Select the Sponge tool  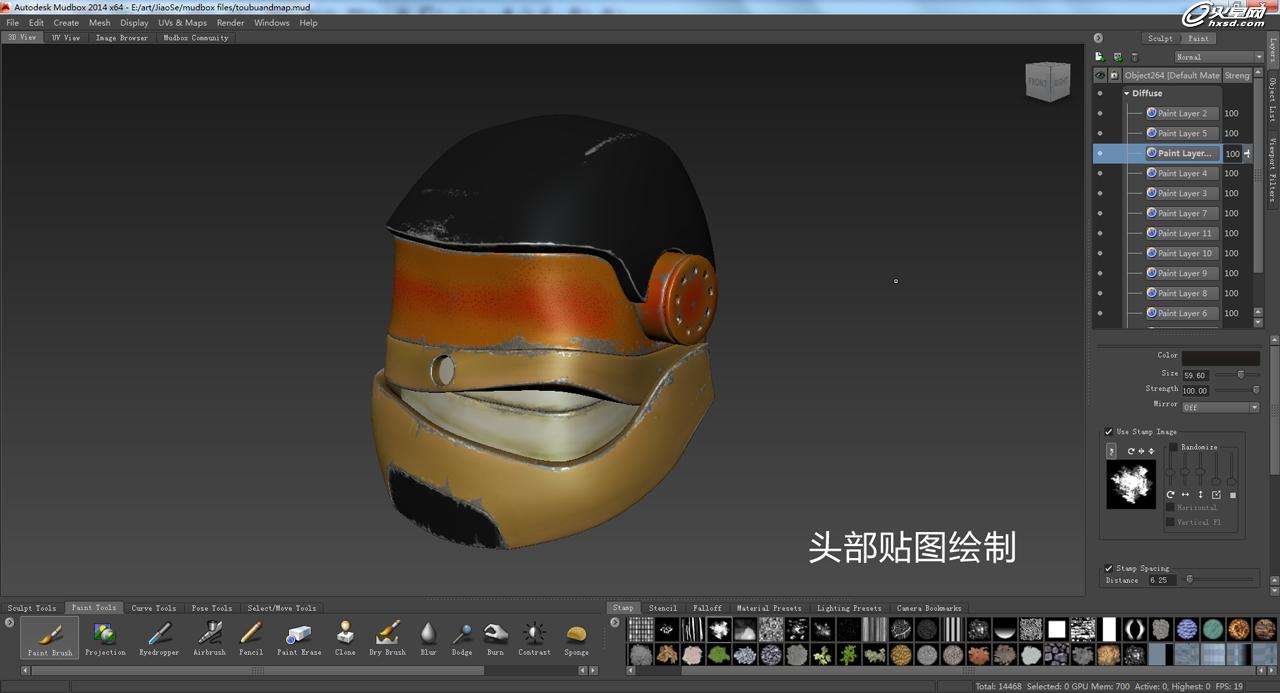pyautogui.click(x=576, y=637)
